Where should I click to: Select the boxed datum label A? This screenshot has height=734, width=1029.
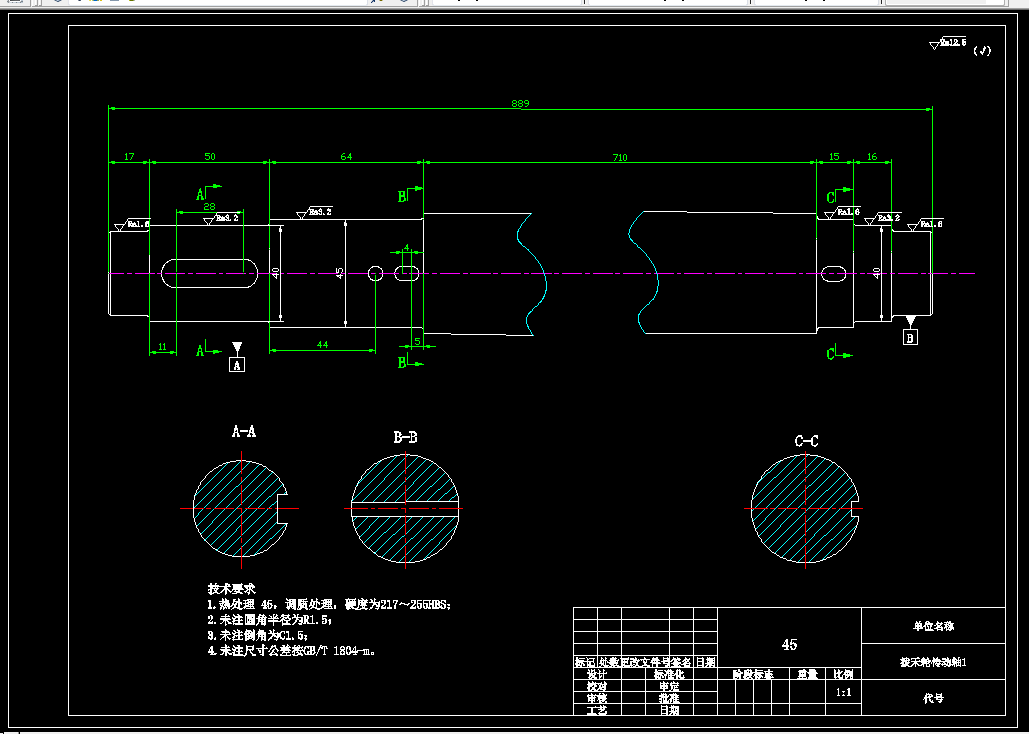click(237, 364)
